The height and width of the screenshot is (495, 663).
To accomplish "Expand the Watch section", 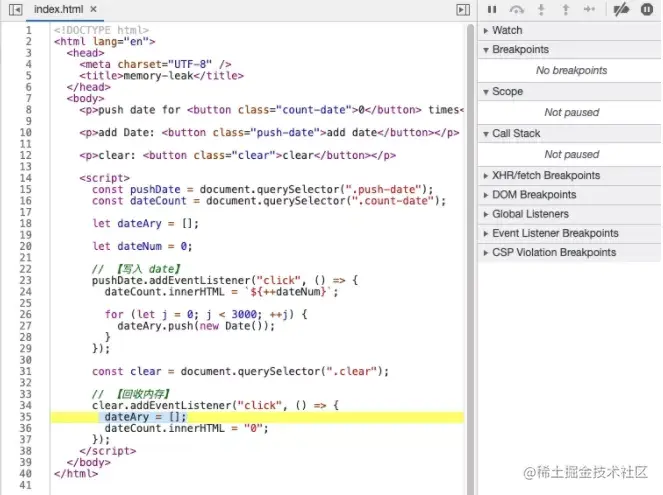I will pos(569,30).
